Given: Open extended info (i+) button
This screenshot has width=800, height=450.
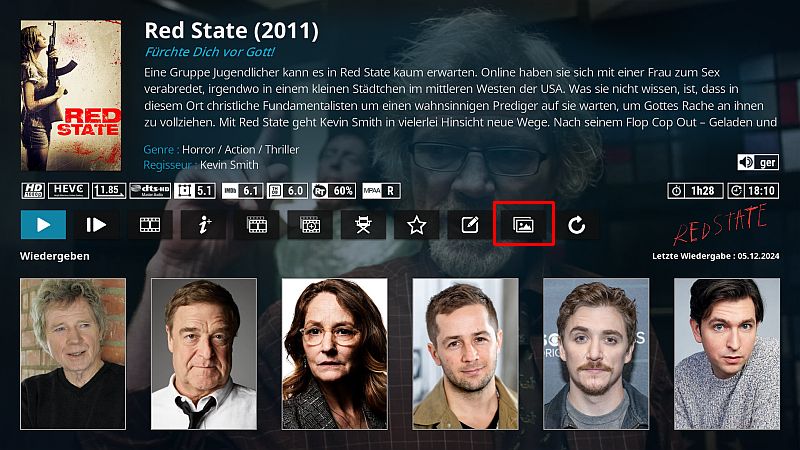Looking at the screenshot, I should (204, 224).
